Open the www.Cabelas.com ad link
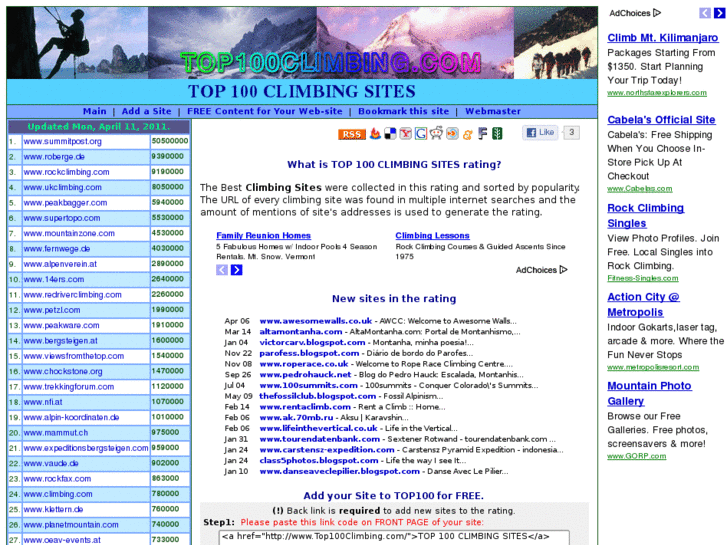The height and width of the screenshot is (545, 727). [x=640, y=189]
